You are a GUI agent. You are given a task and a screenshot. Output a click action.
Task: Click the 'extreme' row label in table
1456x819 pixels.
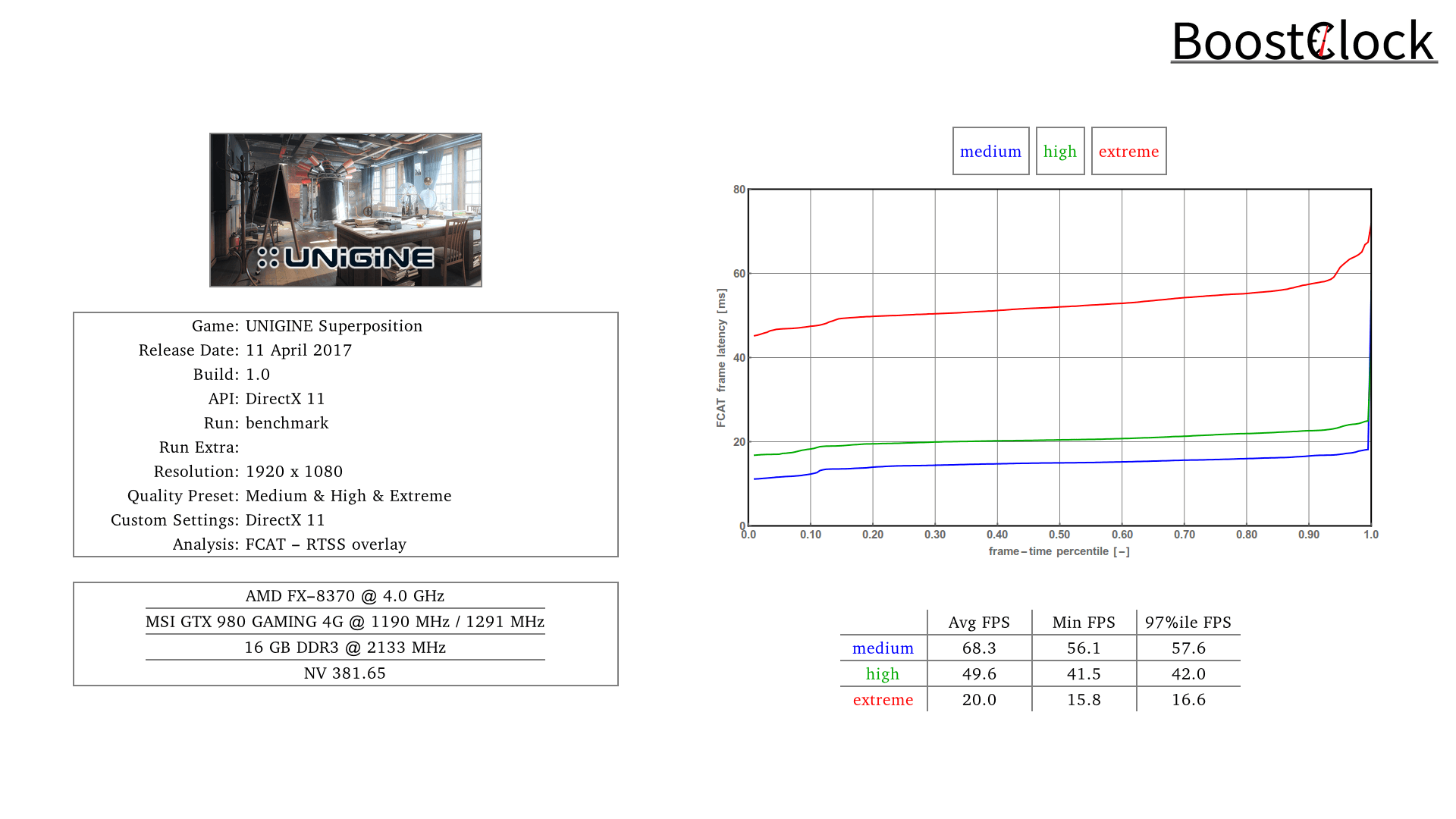pos(883,700)
